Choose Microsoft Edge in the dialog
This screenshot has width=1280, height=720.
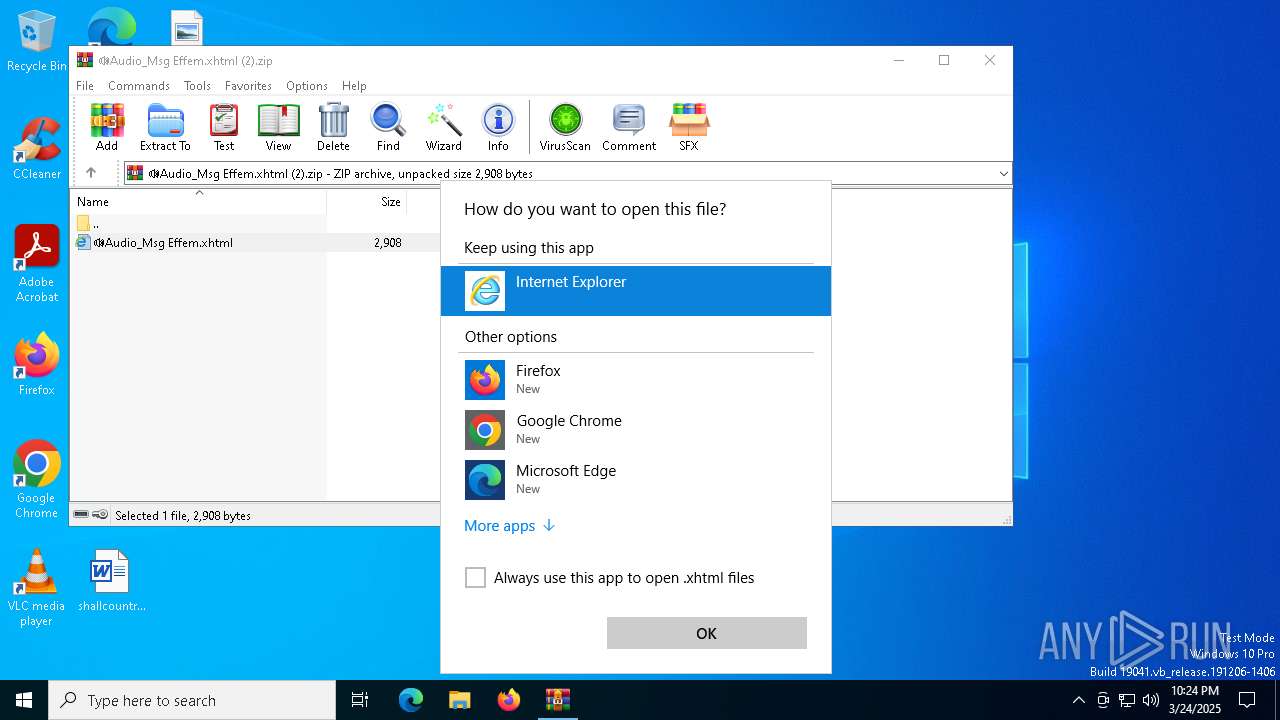click(636, 479)
